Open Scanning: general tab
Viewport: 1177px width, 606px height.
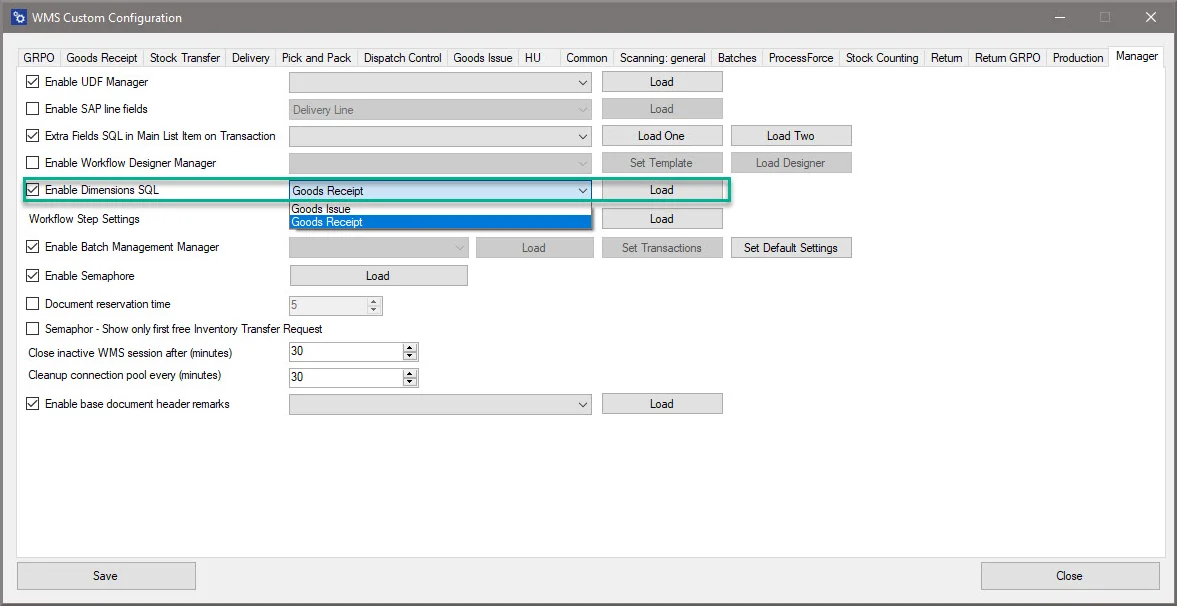pyautogui.click(x=663, y=58)
